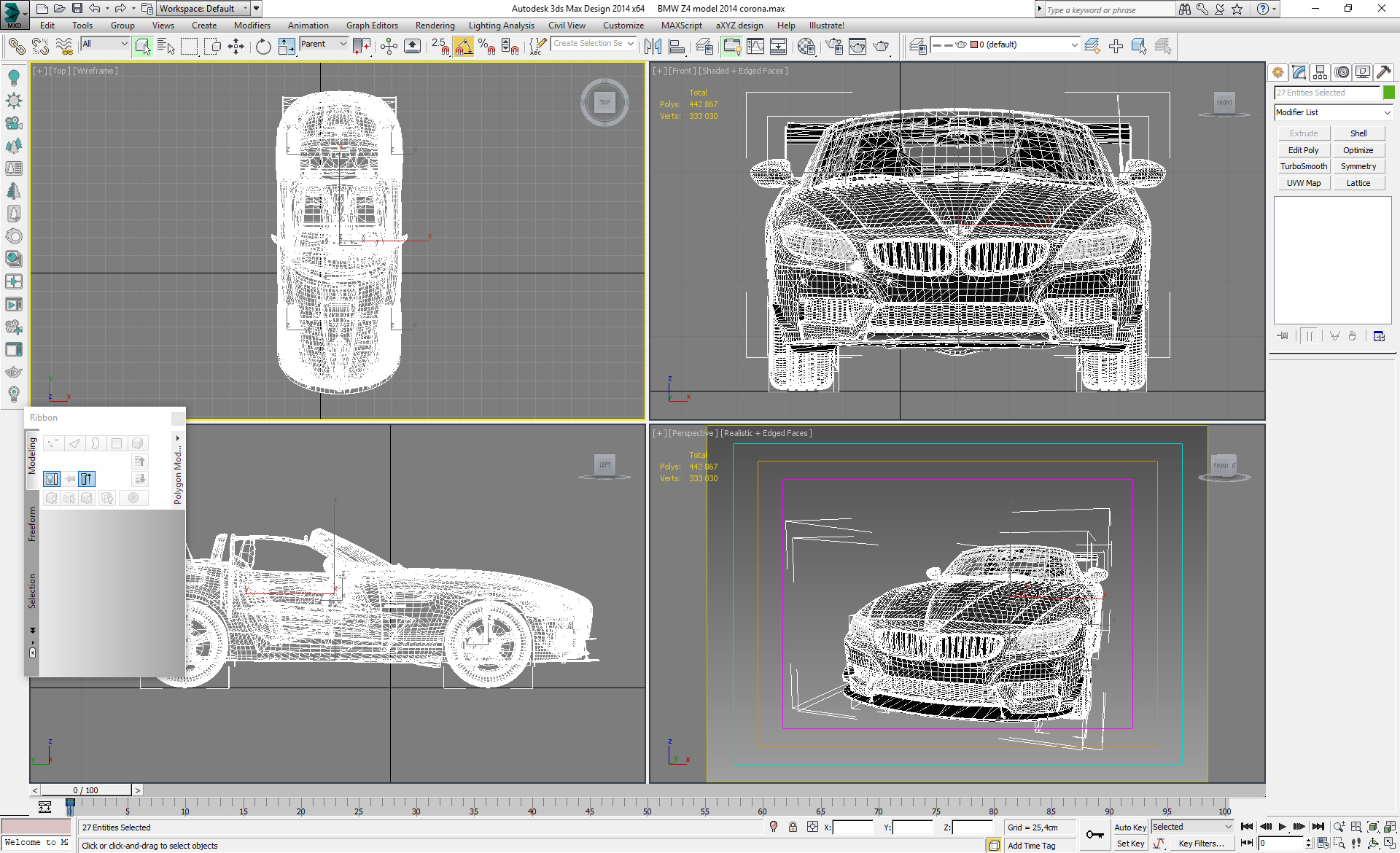Click the Unlink Selection tool
Viewport: 1400px width, 853px height.
click(x=40, y=47)
